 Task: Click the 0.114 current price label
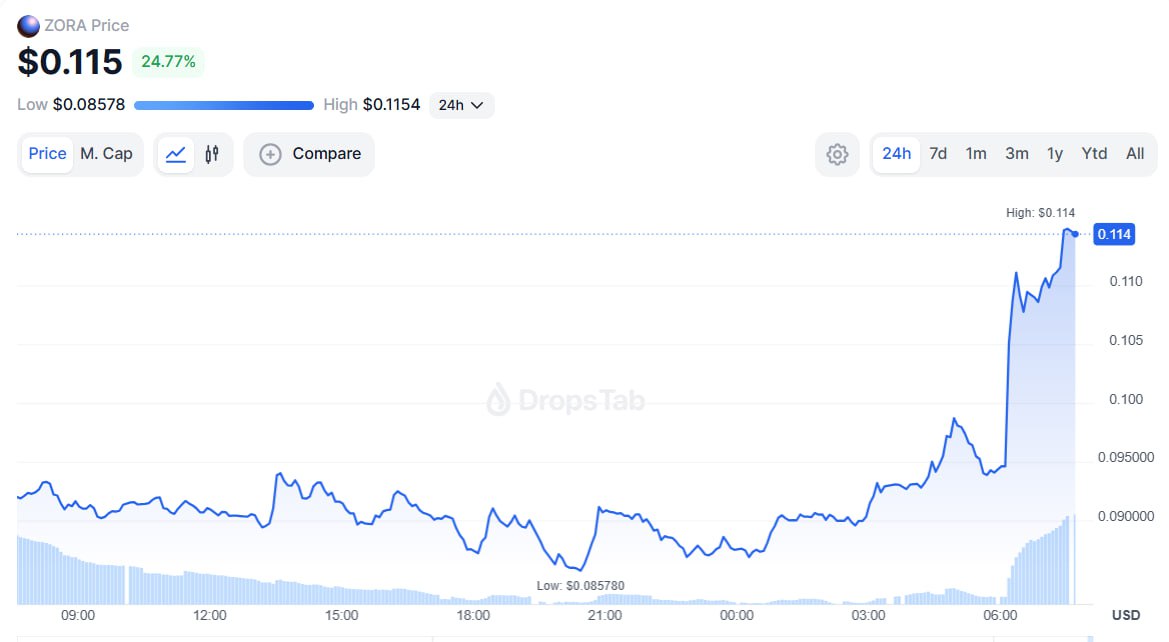pyautogui.click(x=1114, y=234)
